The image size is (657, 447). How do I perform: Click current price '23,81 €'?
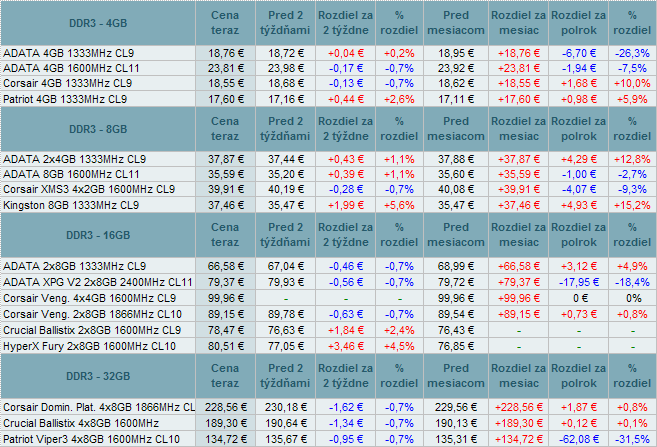click(226, 68)
